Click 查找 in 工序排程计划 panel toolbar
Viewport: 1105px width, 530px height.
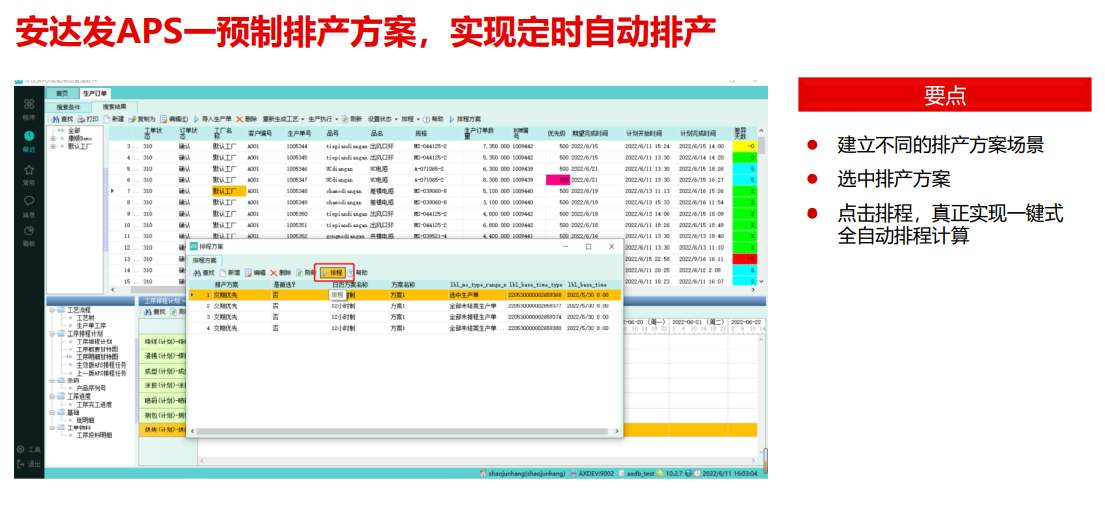point(154,312)
